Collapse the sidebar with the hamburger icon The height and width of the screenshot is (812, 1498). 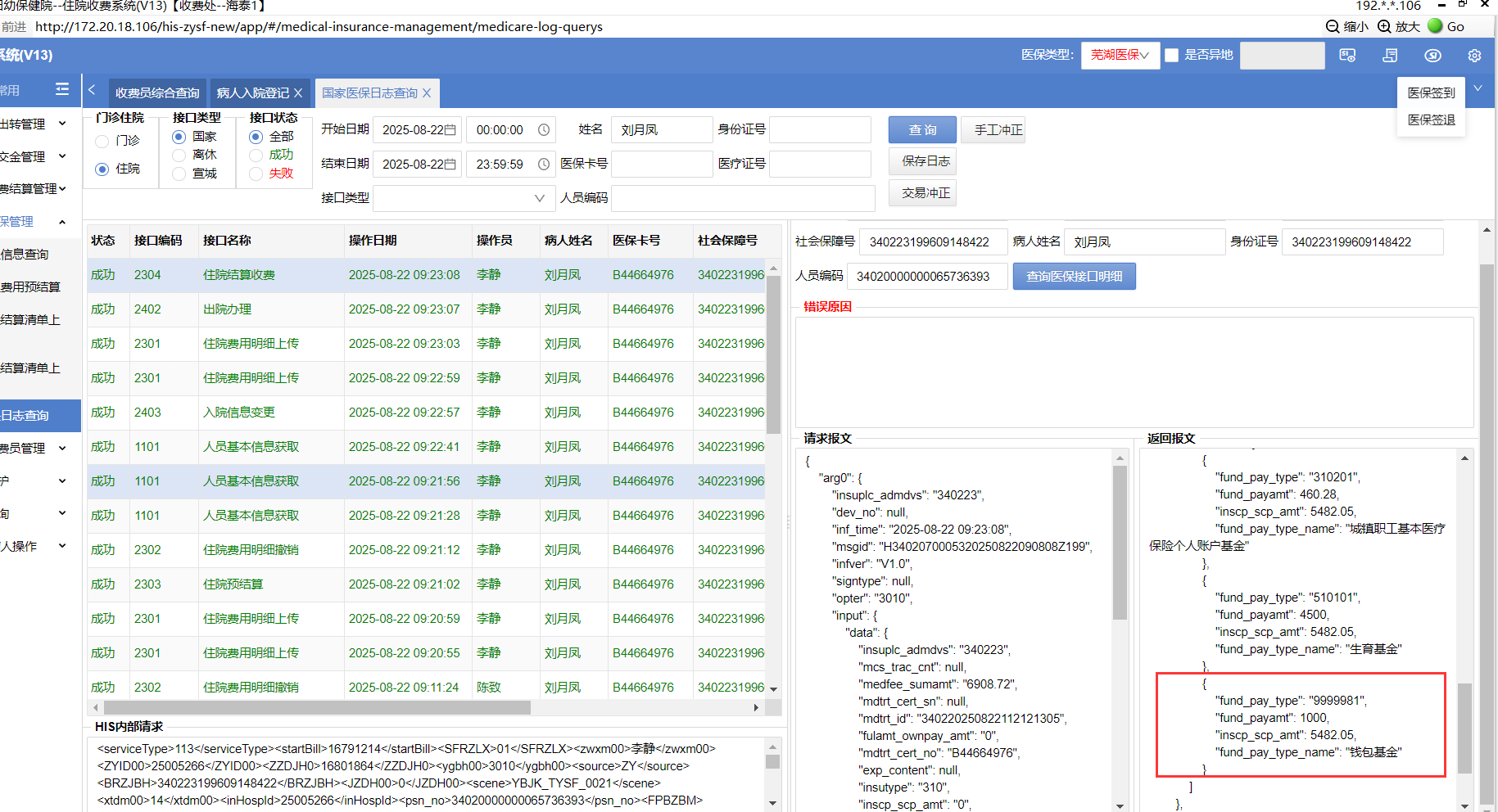(x=62, y=89)
